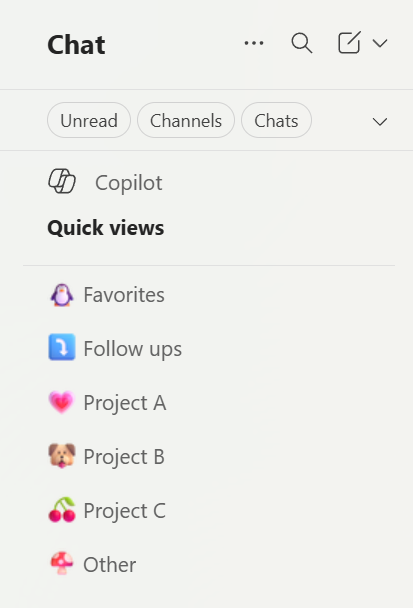Screen dimensions: 413x608
Task: Open the search magnifier icon
Action: point(302,43)
